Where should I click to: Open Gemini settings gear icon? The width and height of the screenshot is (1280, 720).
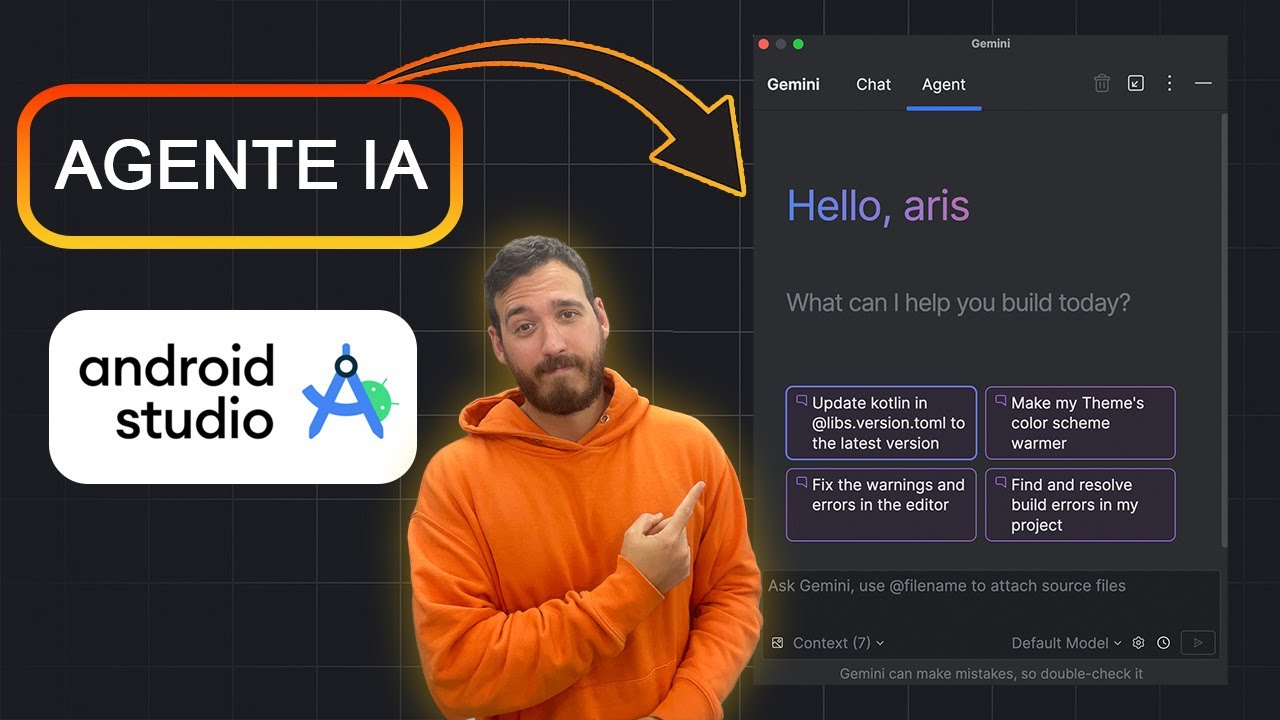point(1138,643)
